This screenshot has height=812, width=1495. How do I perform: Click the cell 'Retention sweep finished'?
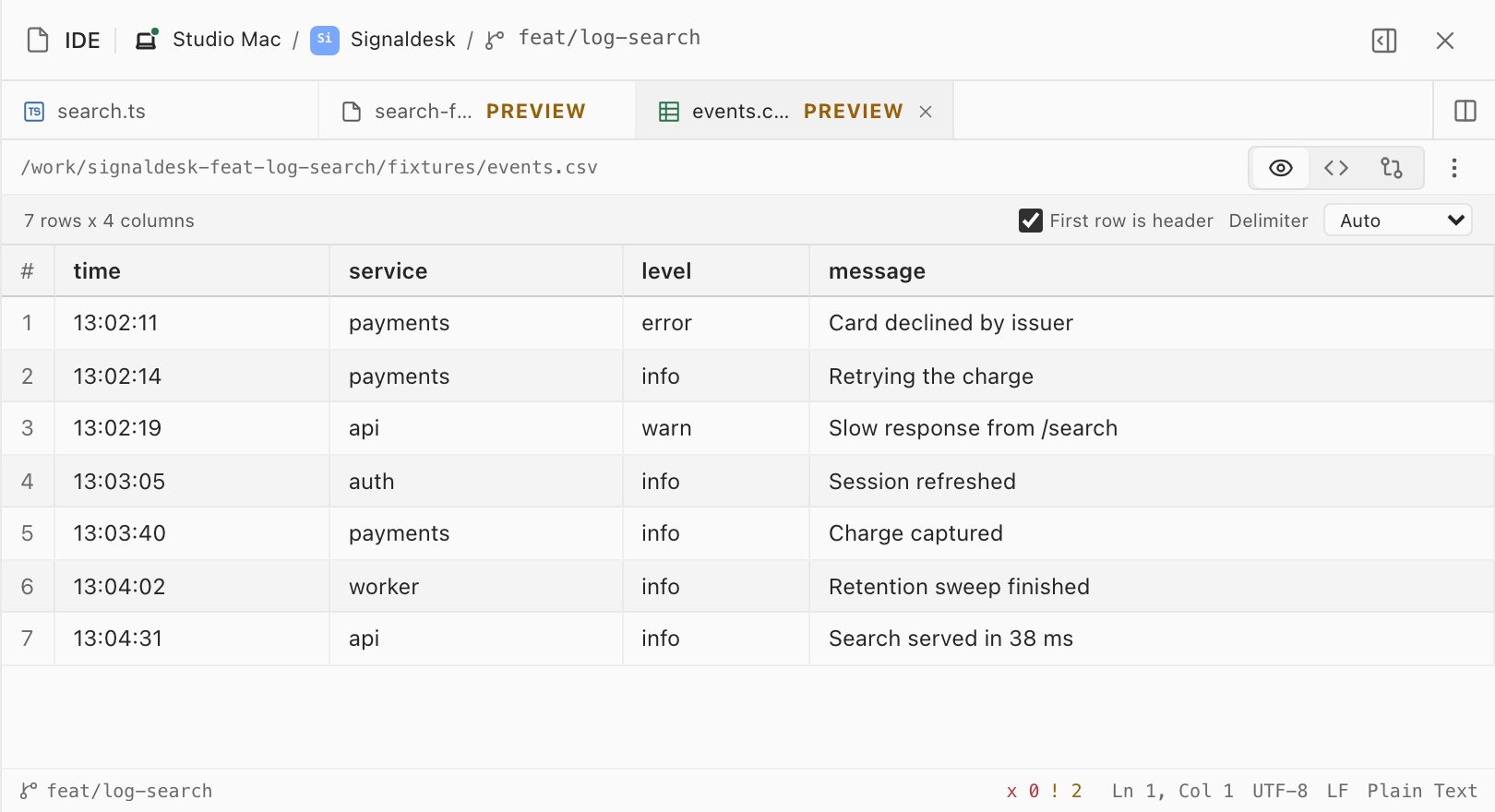click(1152, 587)
